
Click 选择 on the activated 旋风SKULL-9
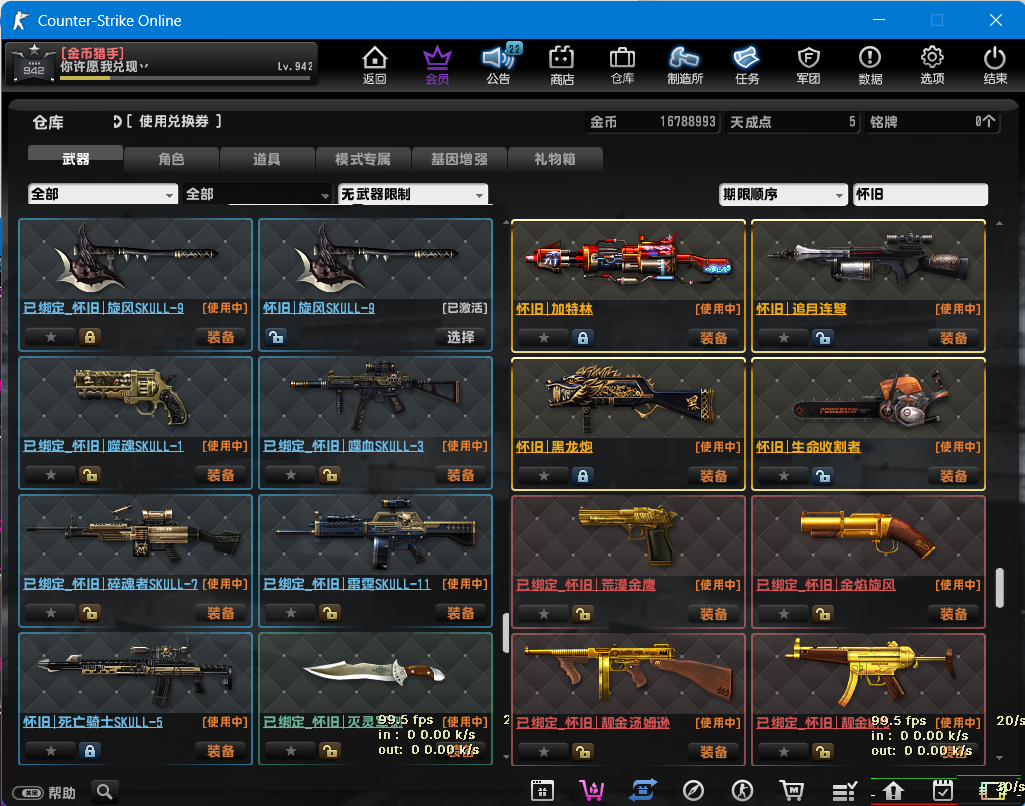[x=460, y=337]
